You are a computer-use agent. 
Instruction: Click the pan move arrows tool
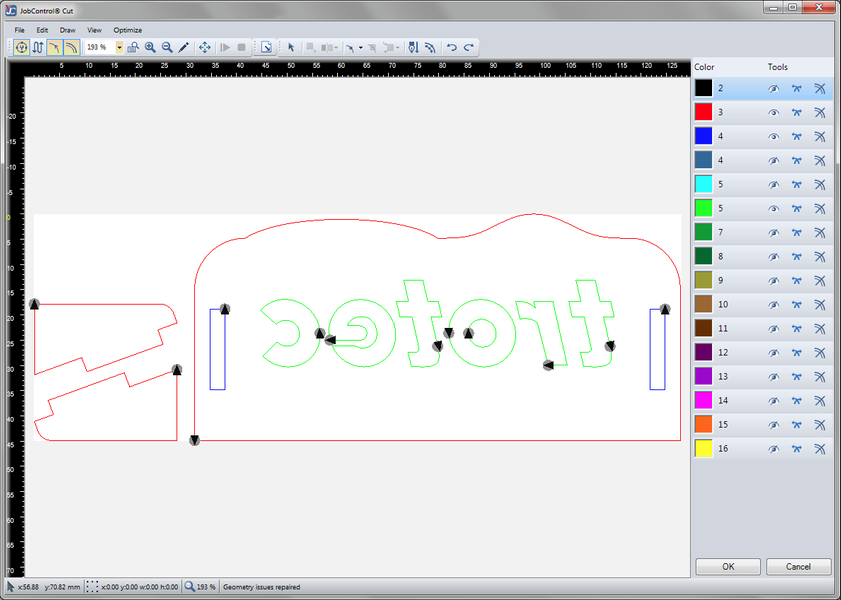[205, 47]
